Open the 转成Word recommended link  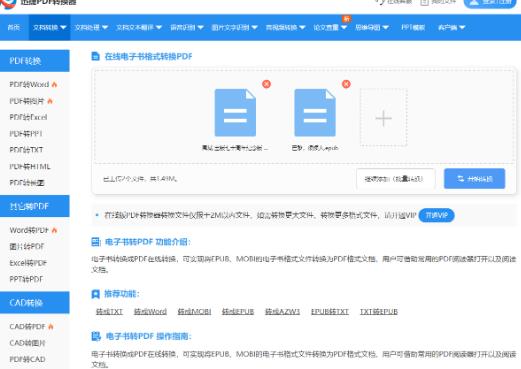click(x=150, y=312)
